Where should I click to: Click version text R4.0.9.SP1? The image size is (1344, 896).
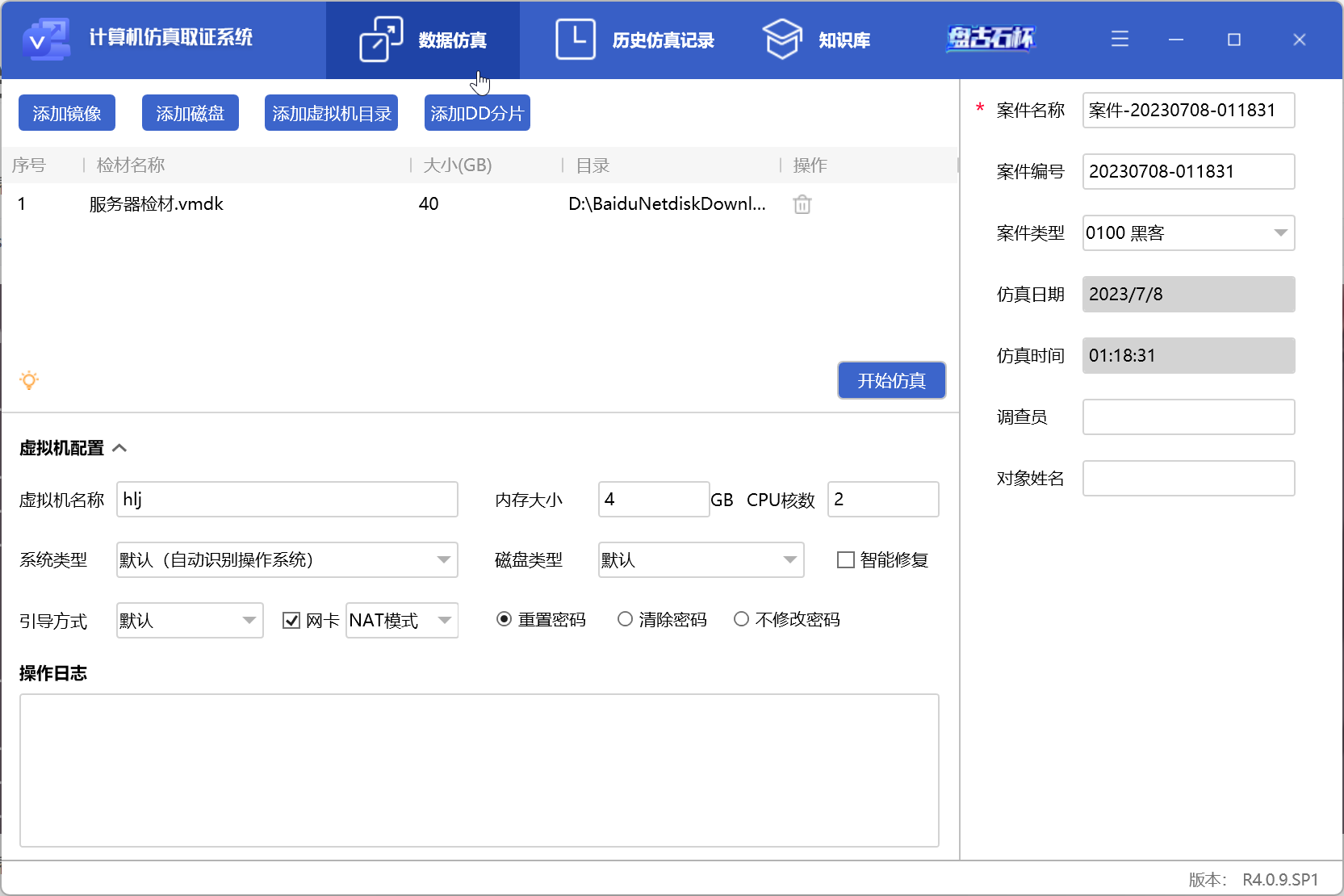click(x=1280, y=879)
